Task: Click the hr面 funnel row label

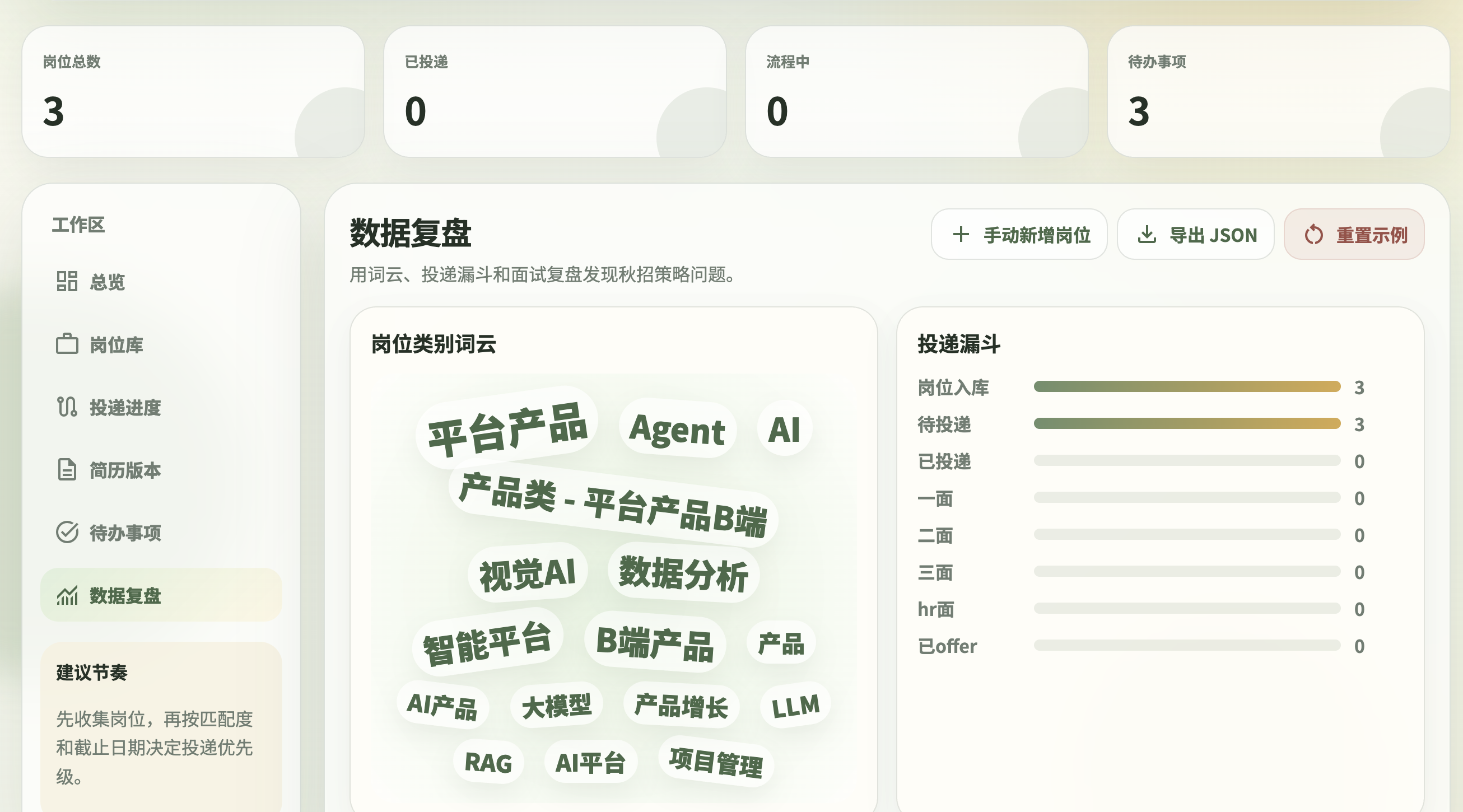Action: 936,609
